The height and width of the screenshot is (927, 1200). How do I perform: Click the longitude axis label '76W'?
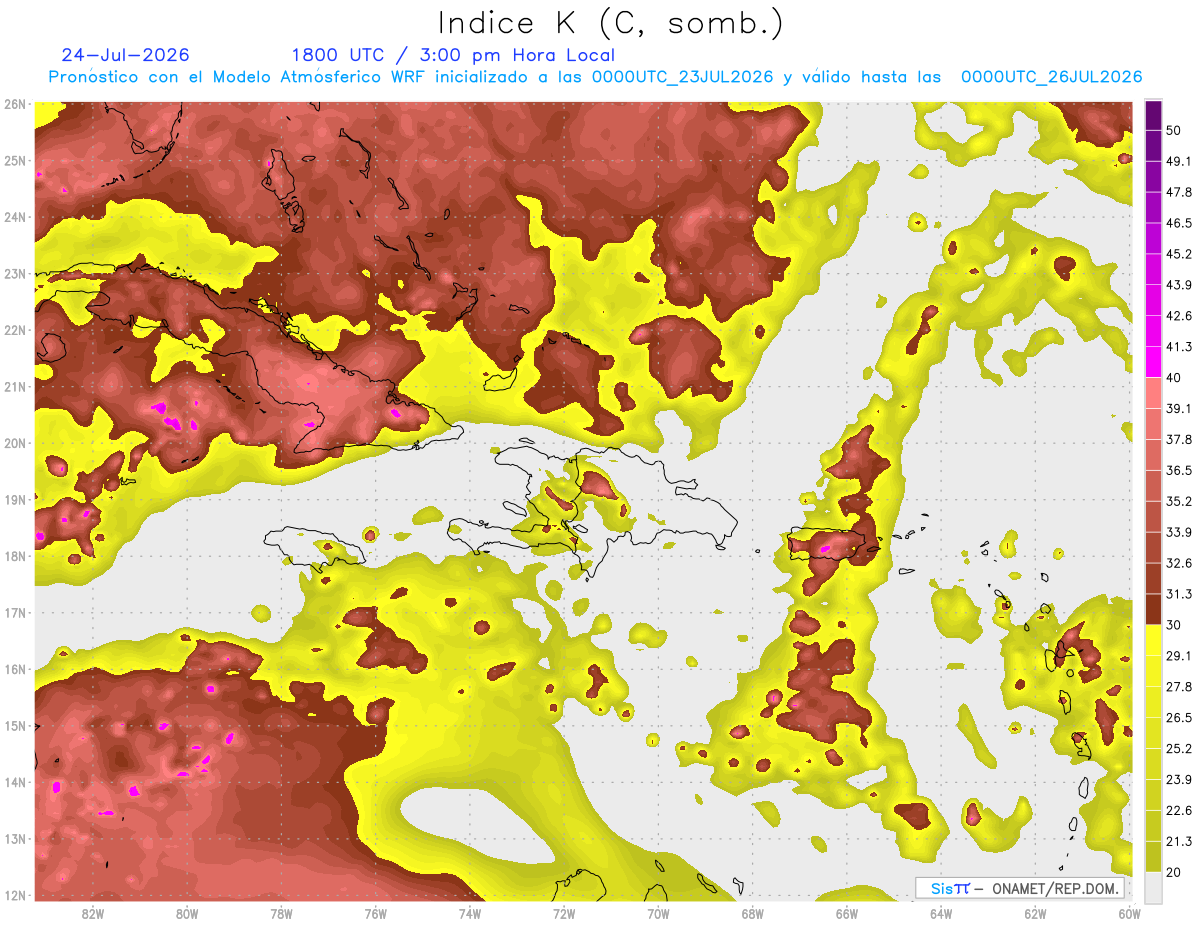(x=376, y=914)
